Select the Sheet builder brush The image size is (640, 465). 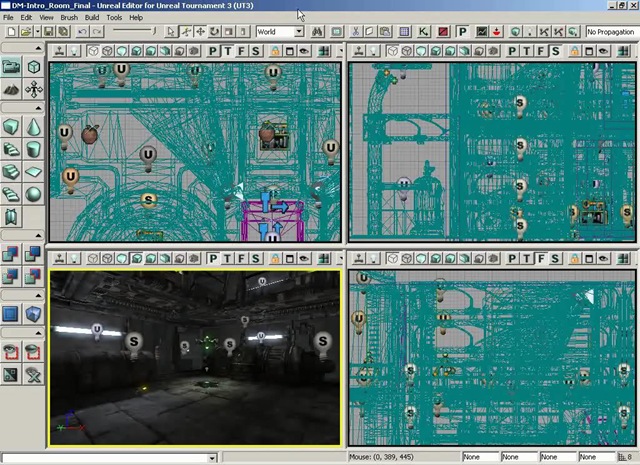point(34,171)
